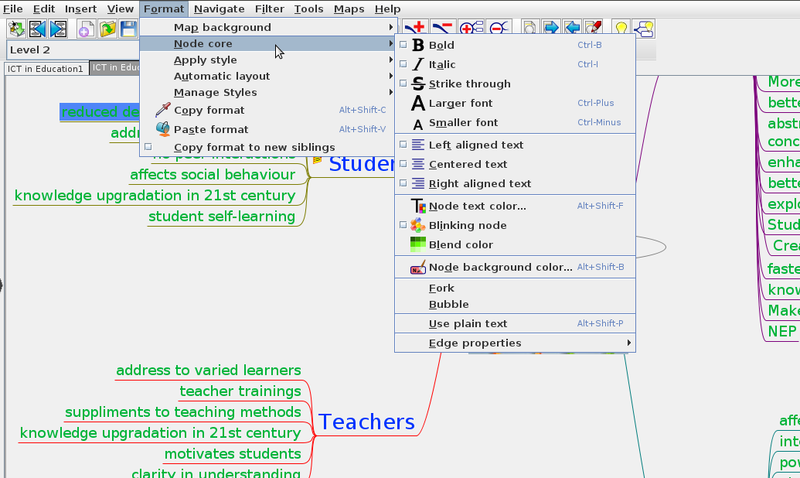Open the Insert menu
This screenshot has width=800, height=478.
coord(81,9)
